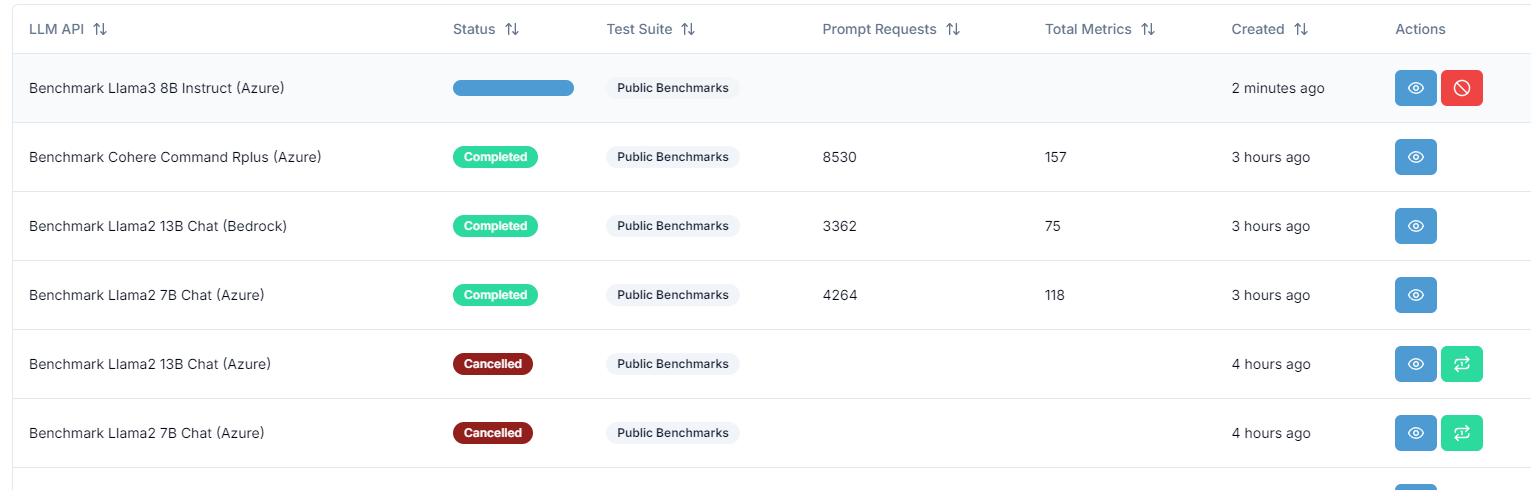The height and width of the screenshot is (490, 1531).
Task: Click total metrics value 157
Action: tap(1056, 157)
